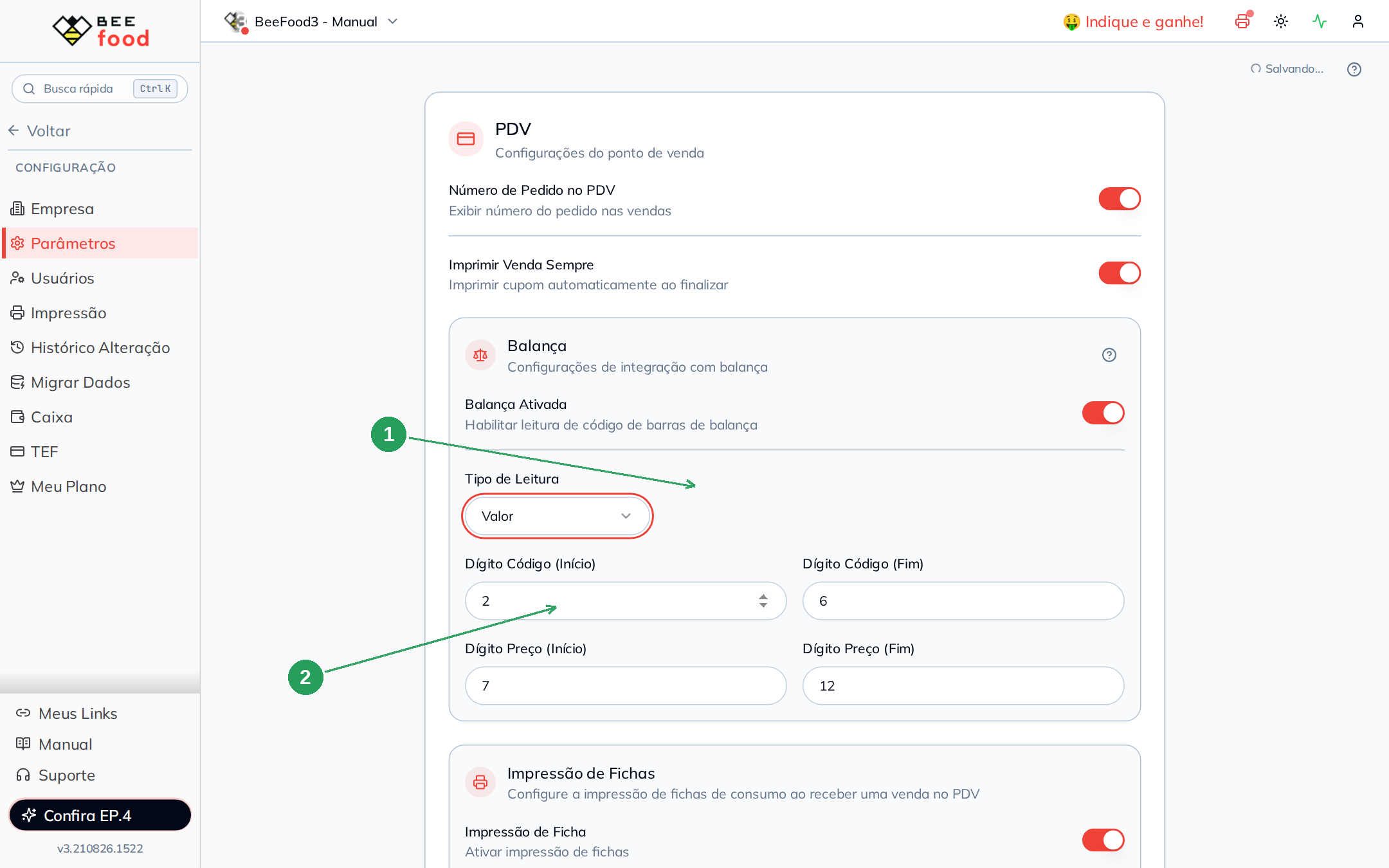Focus the Busca rápida search field
Screen dimensions: 1389x868
[100, 89]
